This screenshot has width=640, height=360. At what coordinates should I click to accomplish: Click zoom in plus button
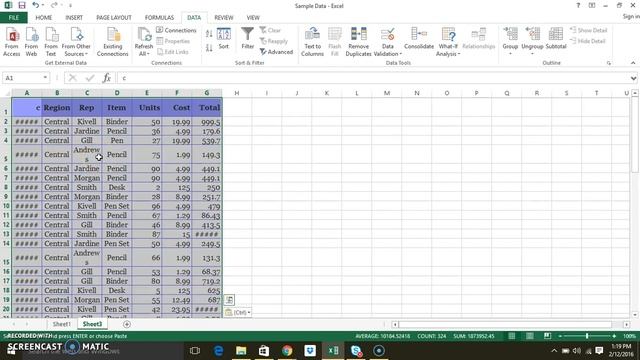coord(614,336)
